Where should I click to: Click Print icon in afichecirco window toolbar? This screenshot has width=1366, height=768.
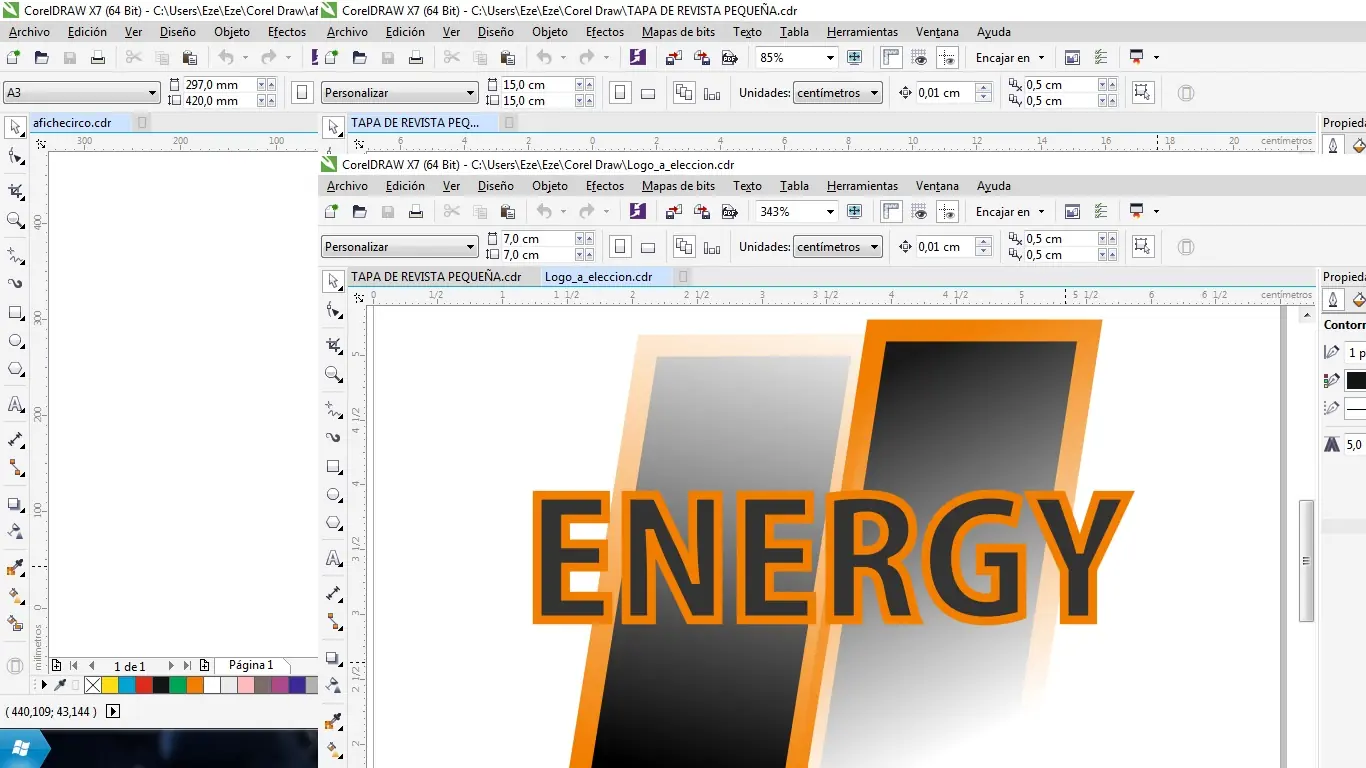[98, 58]
